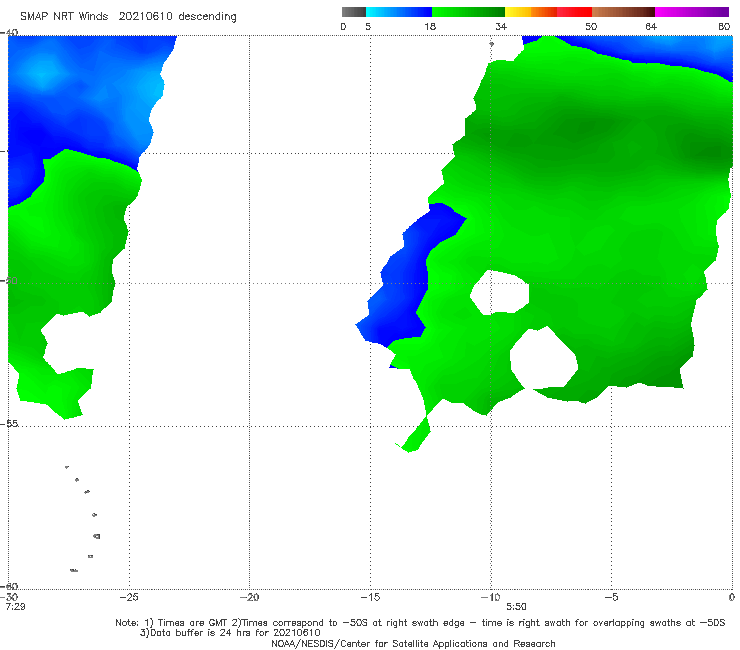Click the color scale label 18
The height and width of the screenshot is (650, 740).
pos(430,26)
